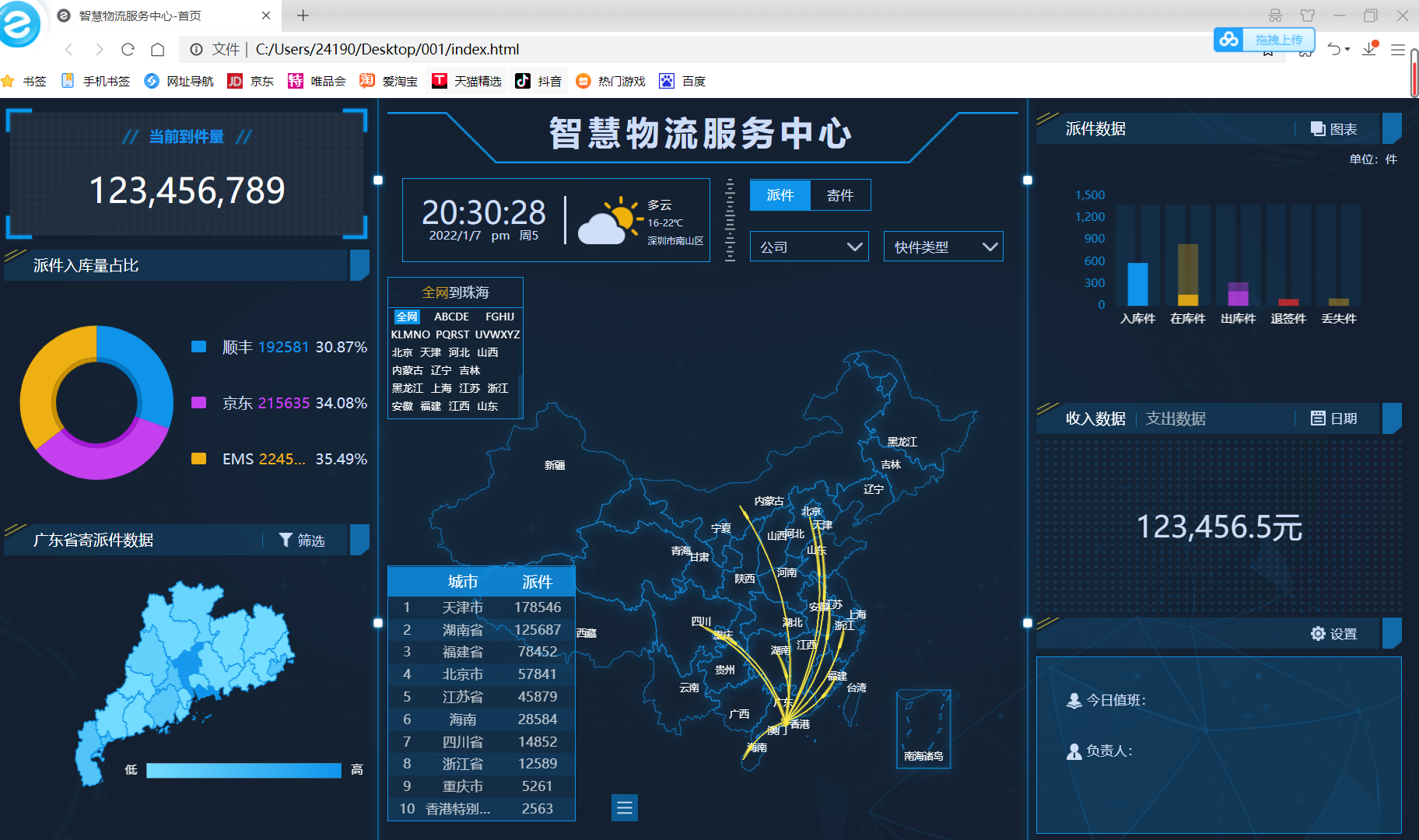Open incognito mode icon in title bar
Screen dimensions: 1419x840
pos(1275,16)
